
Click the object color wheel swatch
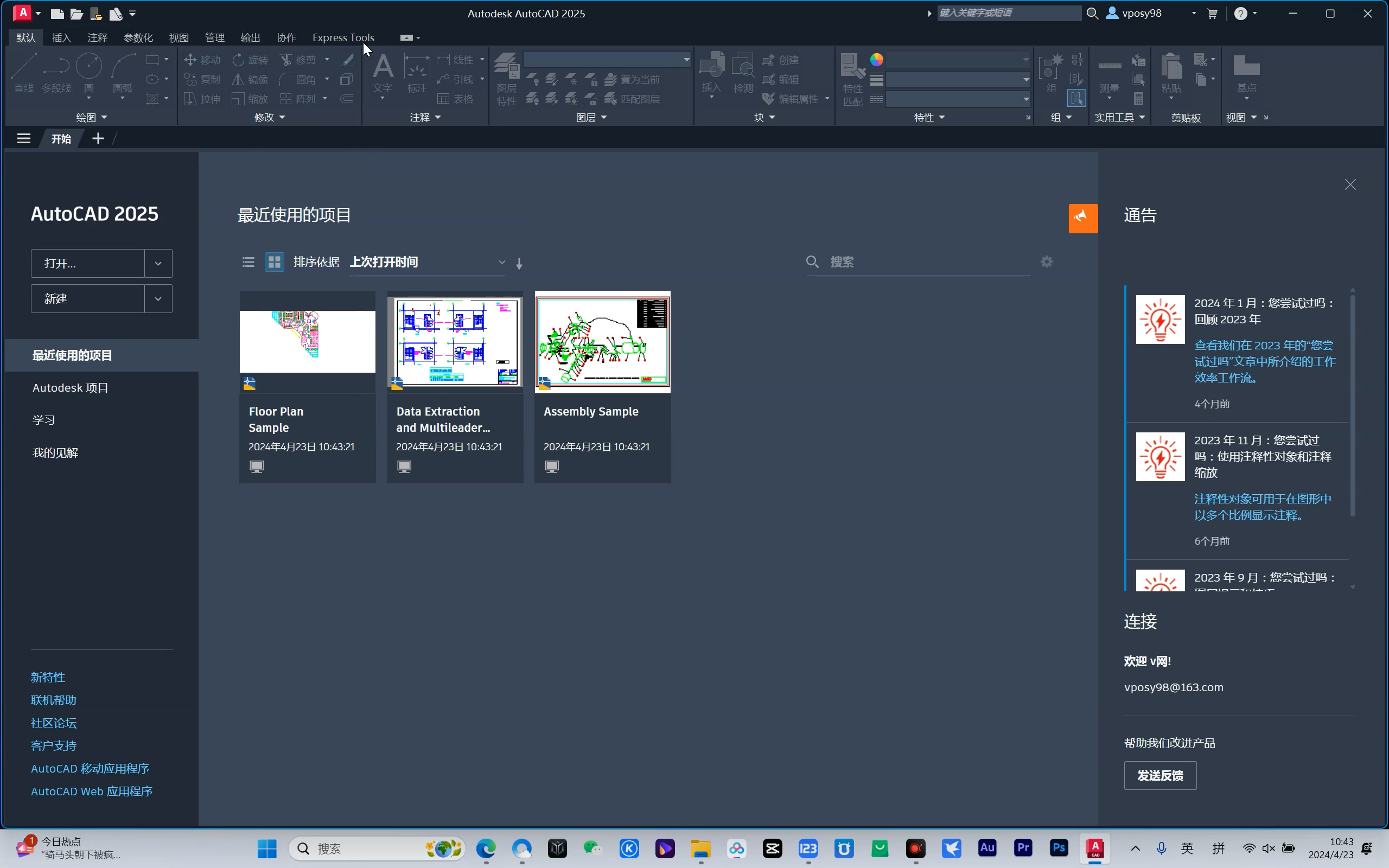(x=876, y=60)
